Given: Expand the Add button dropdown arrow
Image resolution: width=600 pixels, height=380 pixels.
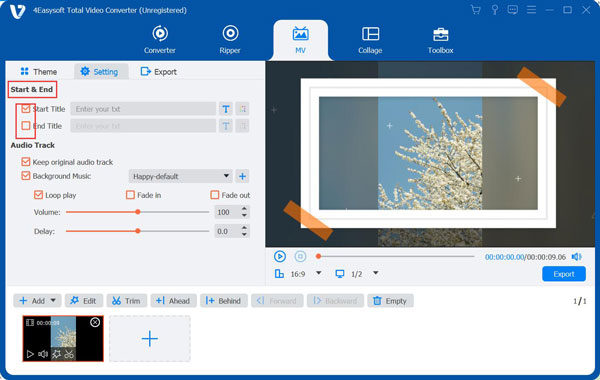Looking at the screenshot, I should (53, 300).
